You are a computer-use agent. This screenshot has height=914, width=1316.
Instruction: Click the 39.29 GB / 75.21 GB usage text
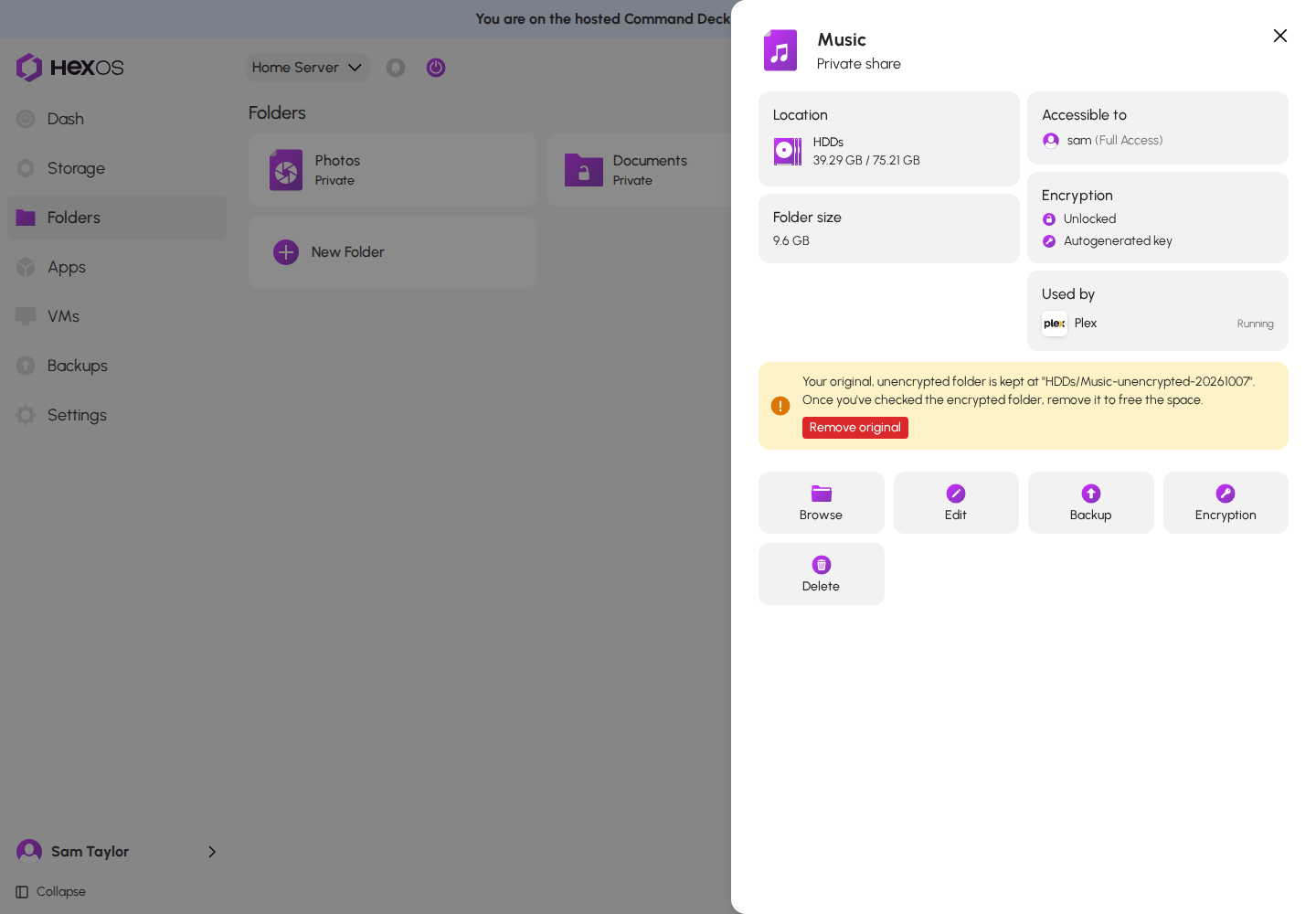[866, 161]
